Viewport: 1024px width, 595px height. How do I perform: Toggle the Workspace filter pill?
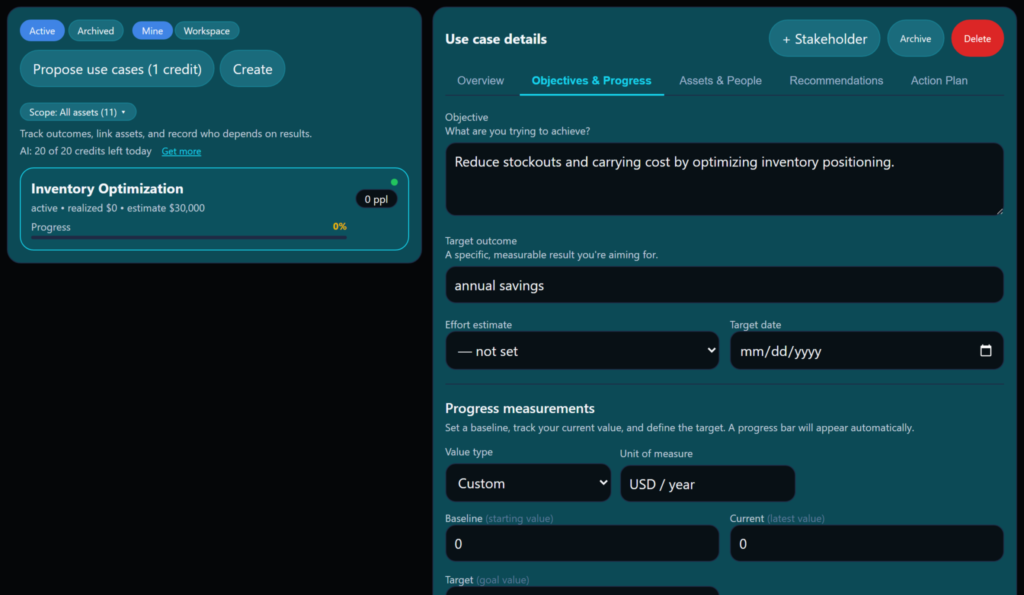[x=206, y=31]
